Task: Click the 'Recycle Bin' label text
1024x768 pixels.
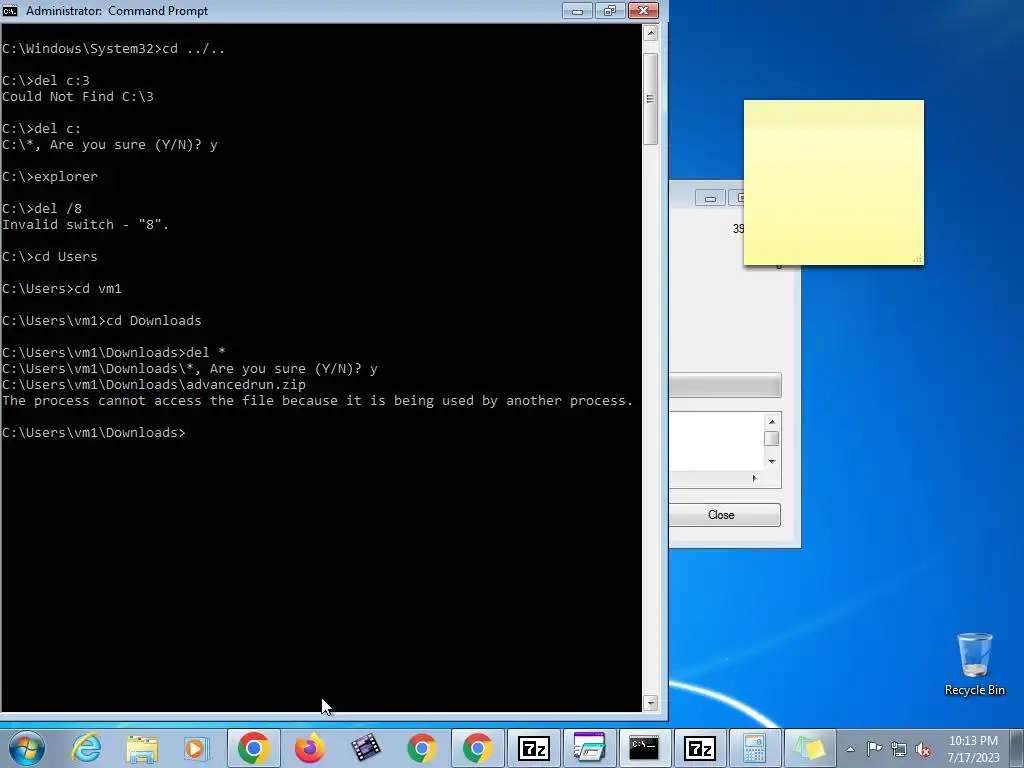Action: tap(974, 690)
